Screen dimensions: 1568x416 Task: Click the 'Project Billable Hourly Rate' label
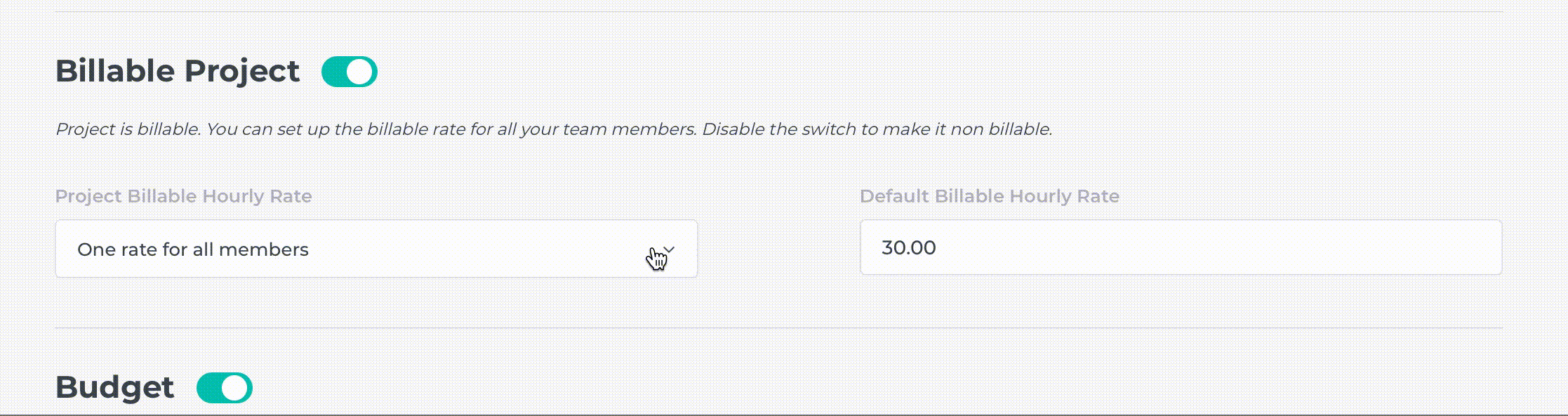coord(183,196)
